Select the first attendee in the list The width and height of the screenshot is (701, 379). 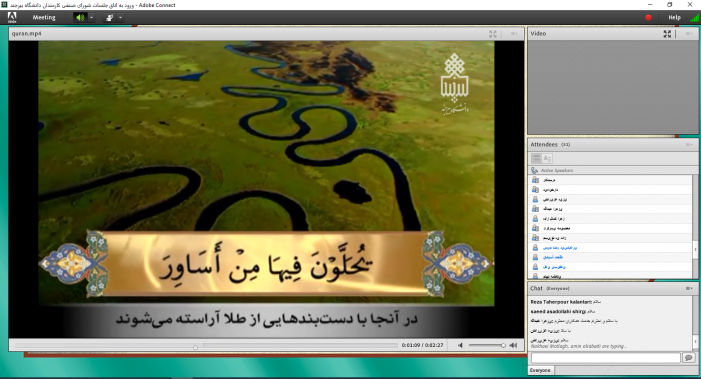click(x=610, y=180)
